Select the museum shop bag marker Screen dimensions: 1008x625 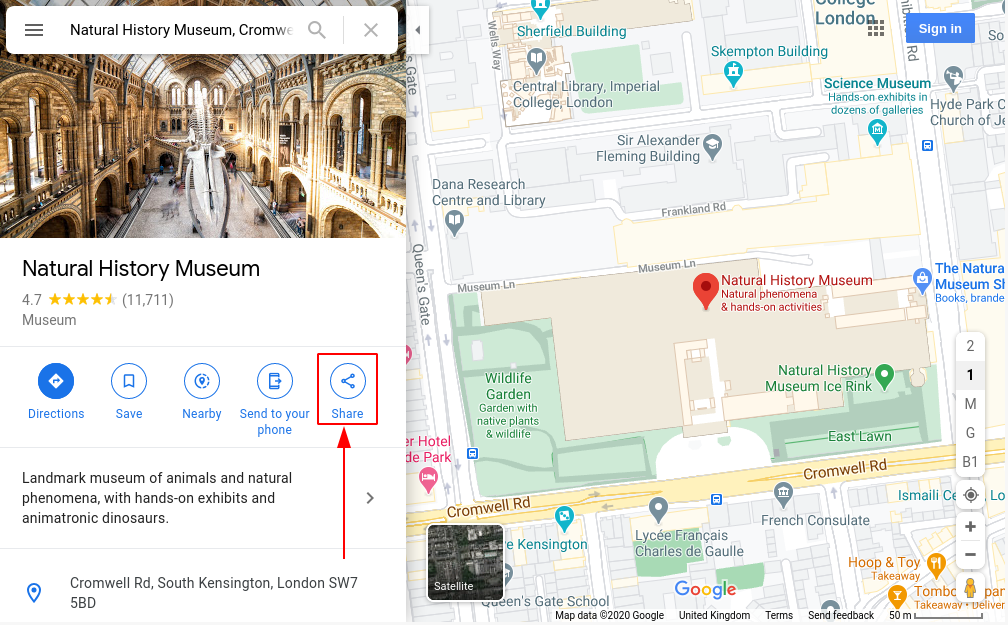pos(922,281)
